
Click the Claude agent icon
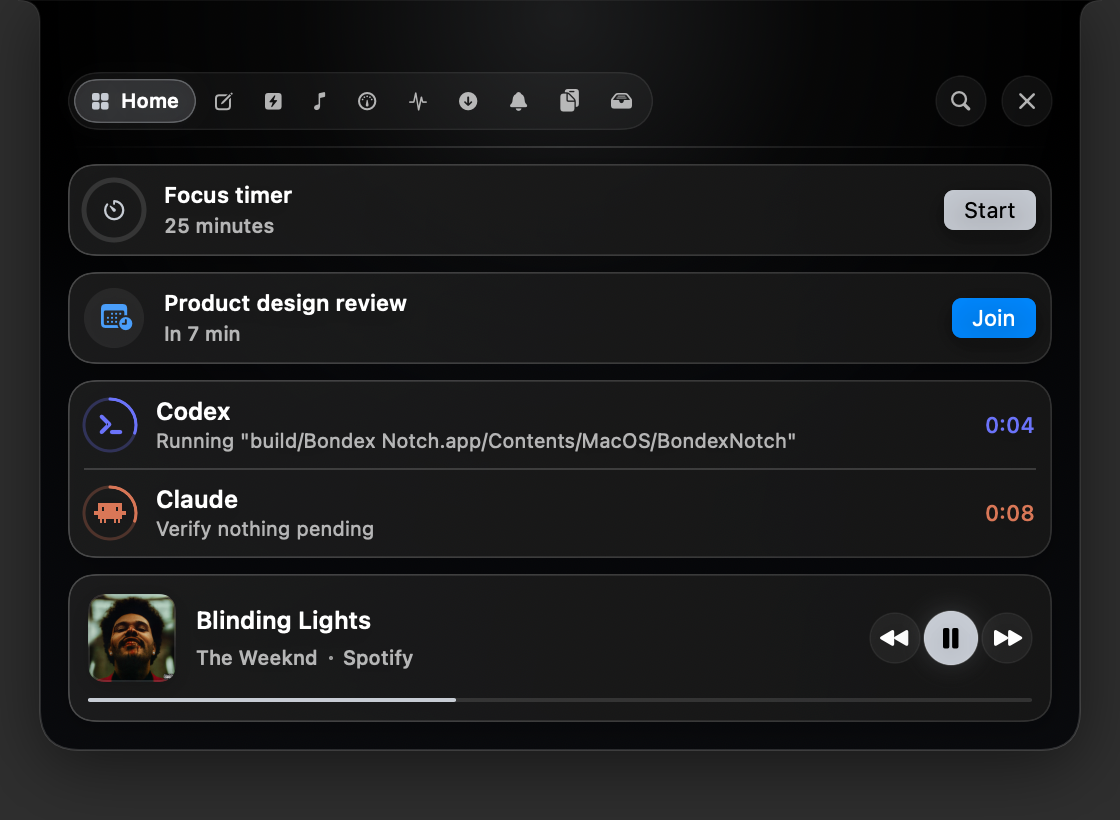click(x=110, y=513)
